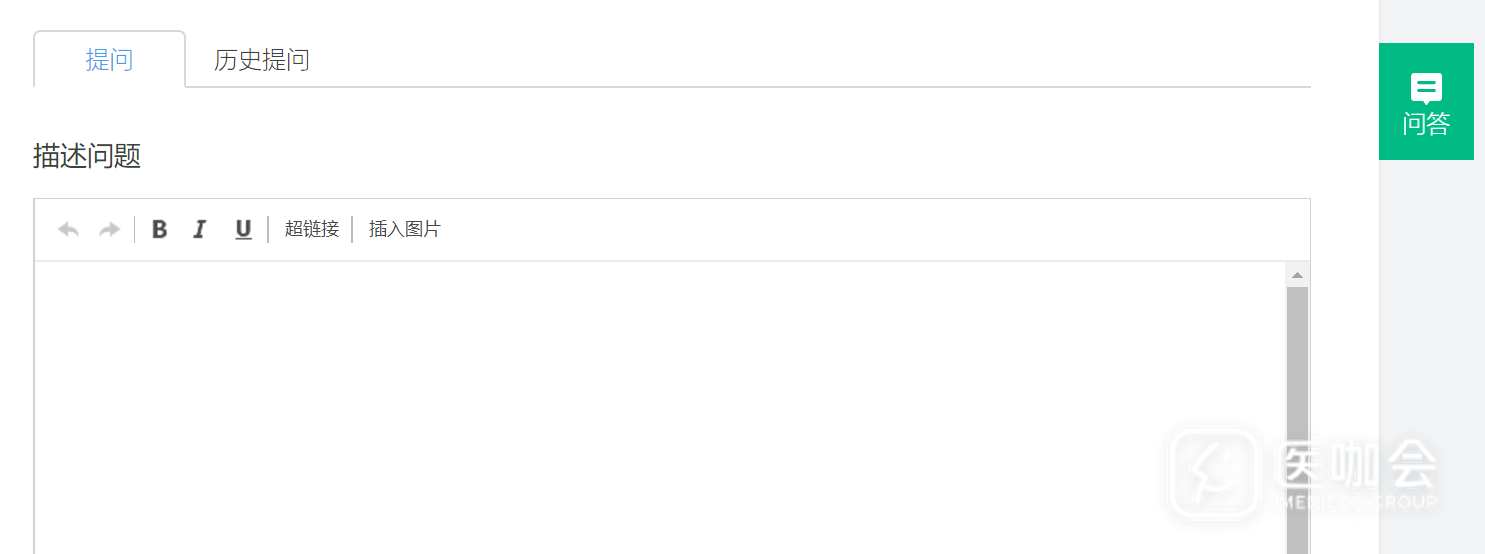
Task: Open the 插入图片 image insert option
Action: tap(404, 229)
